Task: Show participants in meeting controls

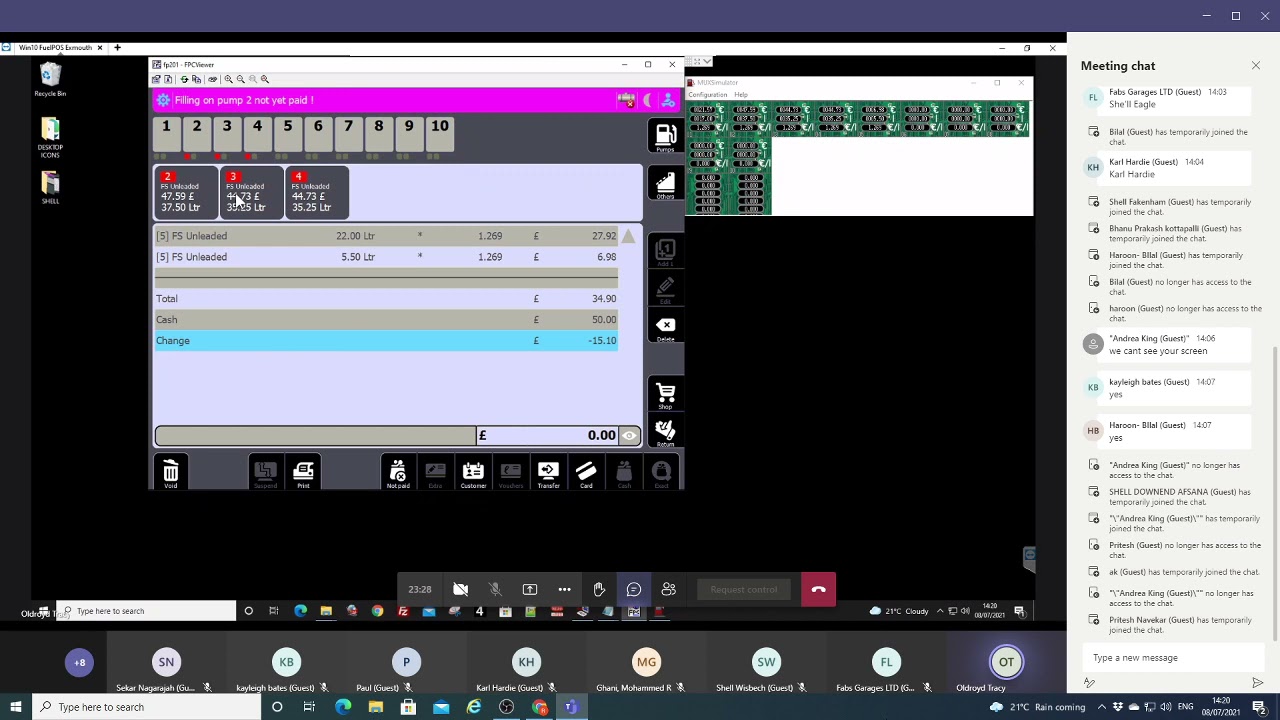Action: [668, 589]
